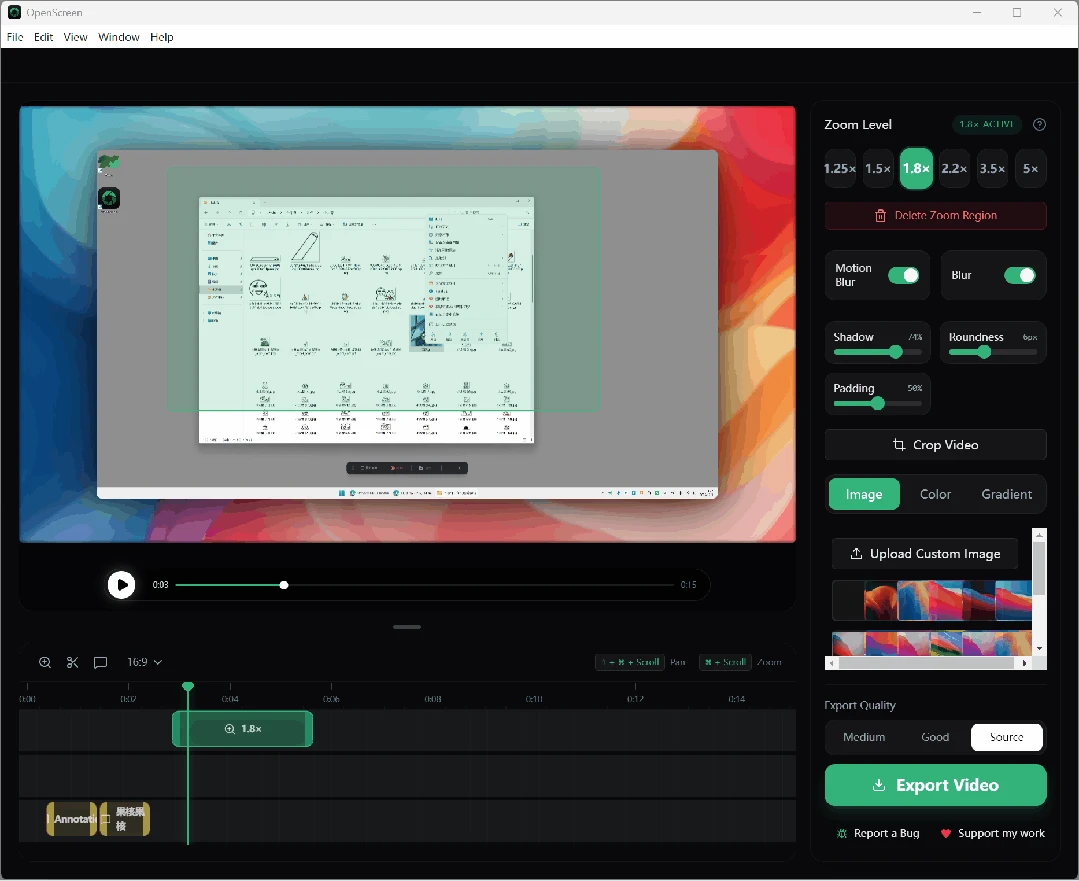Viewport: 1079px width, 881px height.
Task: Adjust the Padding slider
Action: (x=877, y=403)
